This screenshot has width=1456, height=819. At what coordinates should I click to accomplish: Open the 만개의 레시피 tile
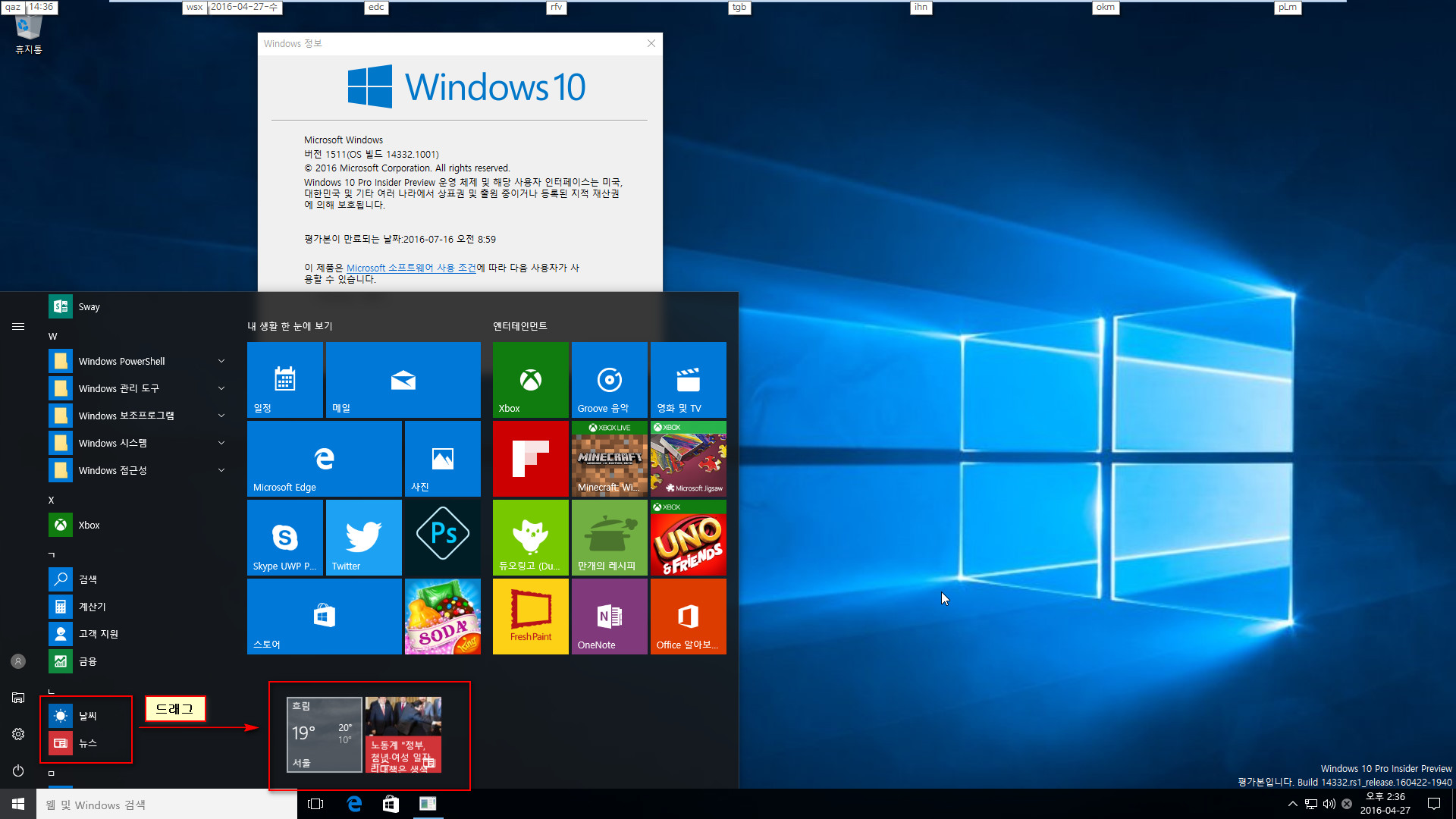(610, 538)
